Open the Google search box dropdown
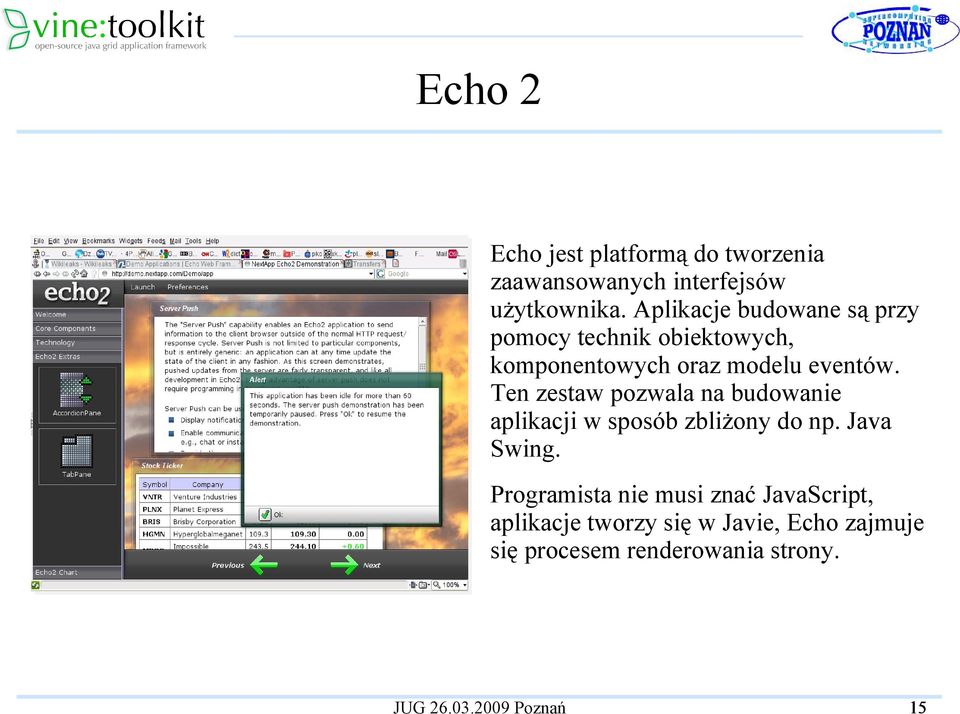960x714 pixels. point(465,274)
